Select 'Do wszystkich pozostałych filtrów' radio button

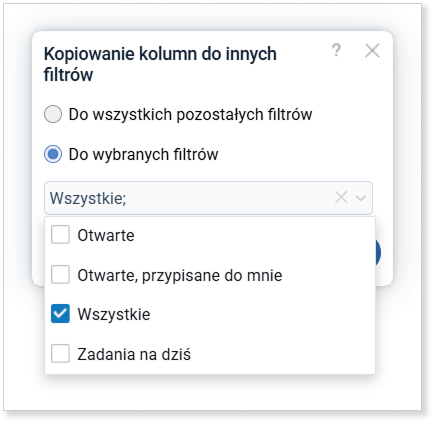coord(53,114)
